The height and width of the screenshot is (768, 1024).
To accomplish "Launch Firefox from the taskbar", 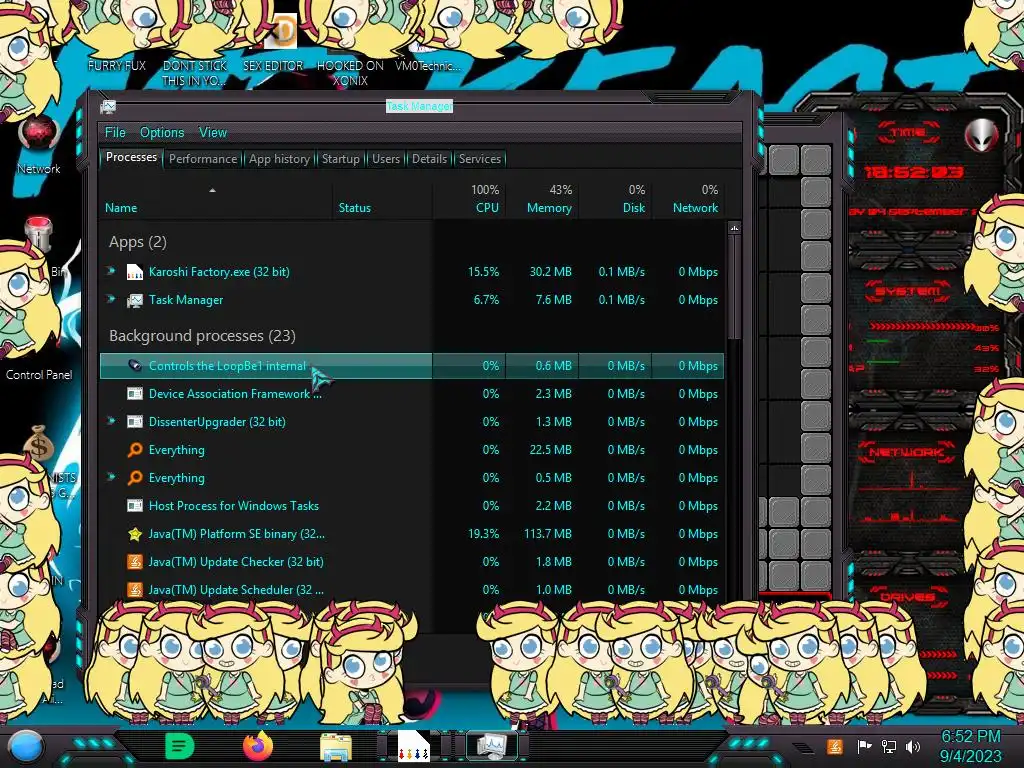I will [258, 746].
